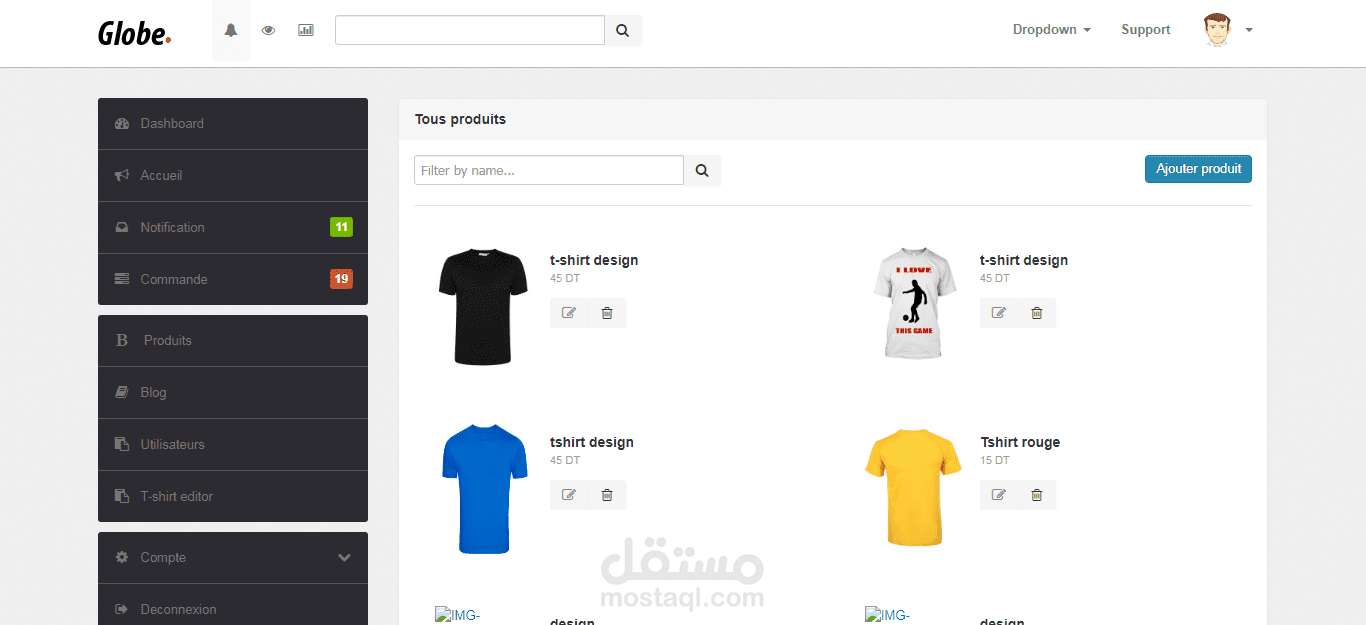1366x625 pixels.
Task: Open Notification menu item
Action: click(x=233, y=228)
